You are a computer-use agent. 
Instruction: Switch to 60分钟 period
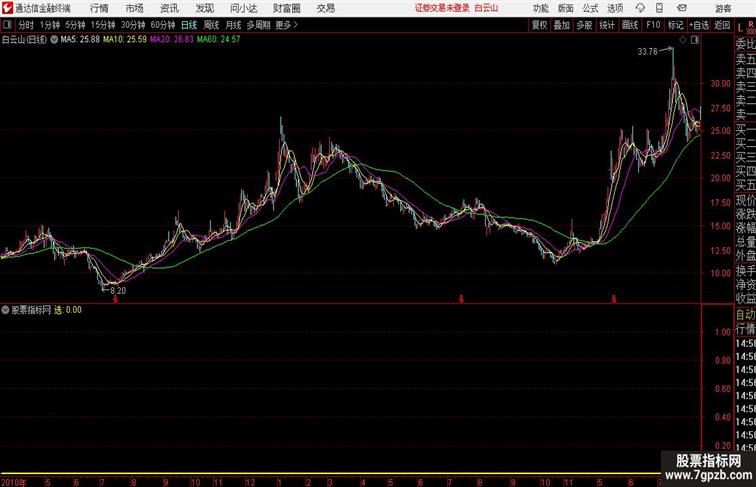(x=163, y=25)
